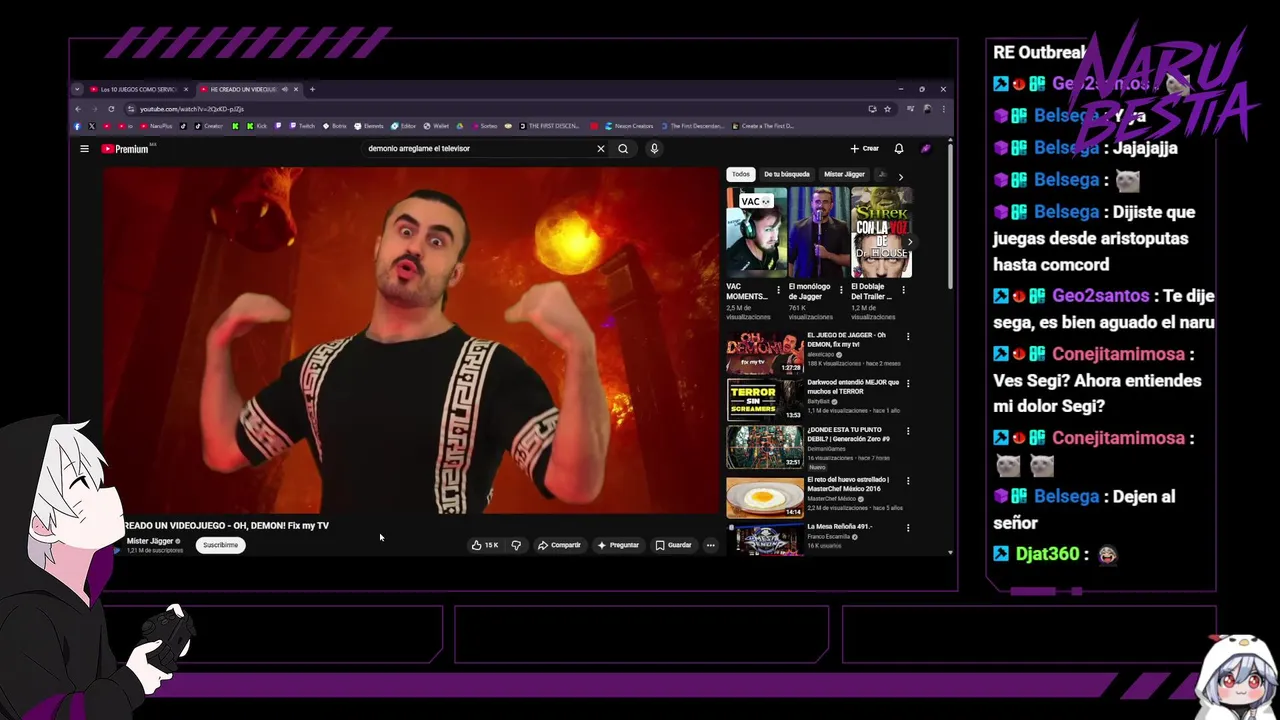Show more filter chips with the arrow

(x=900, y=177)
